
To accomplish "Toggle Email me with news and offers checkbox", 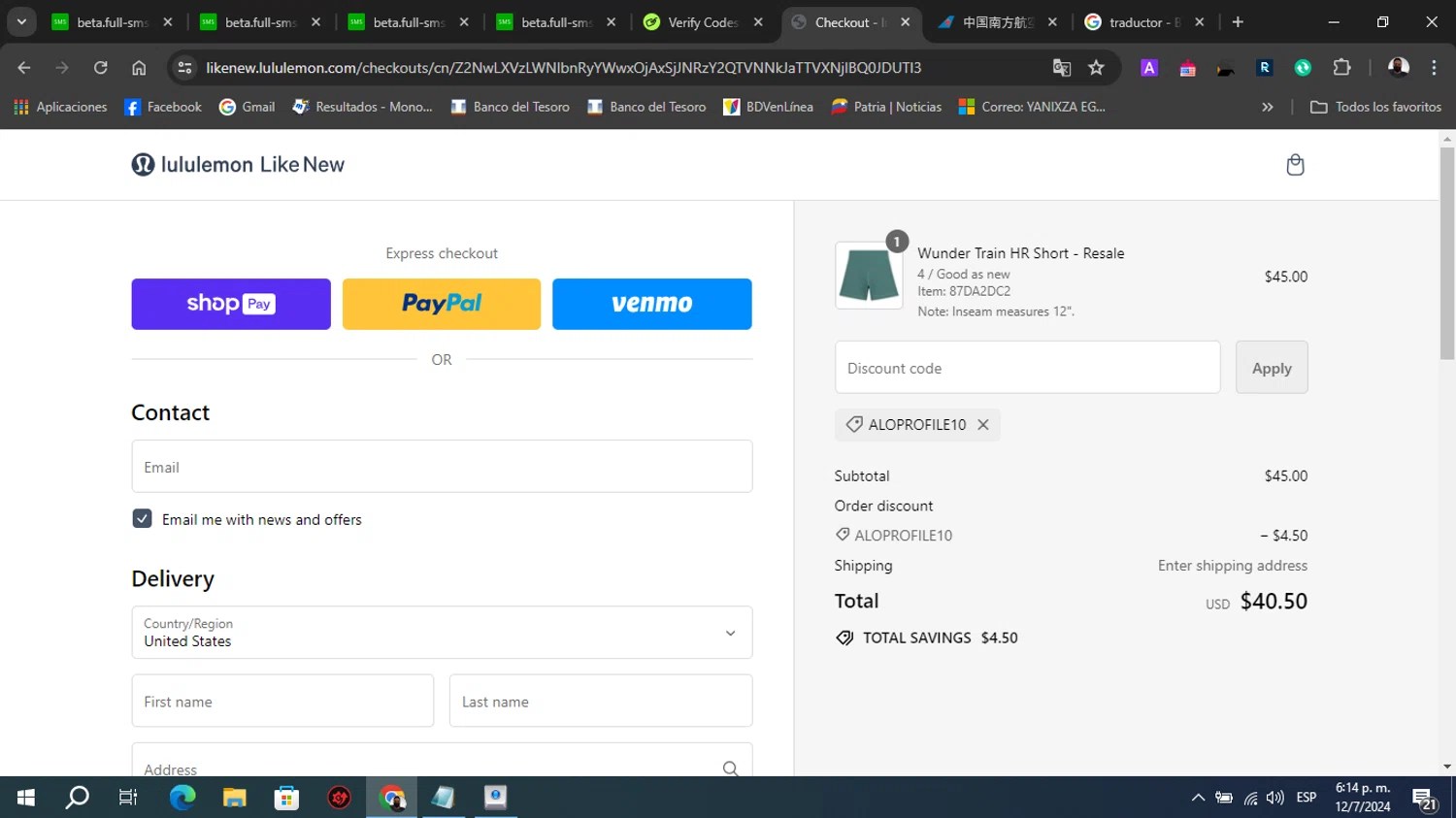I will coord(142,518).
